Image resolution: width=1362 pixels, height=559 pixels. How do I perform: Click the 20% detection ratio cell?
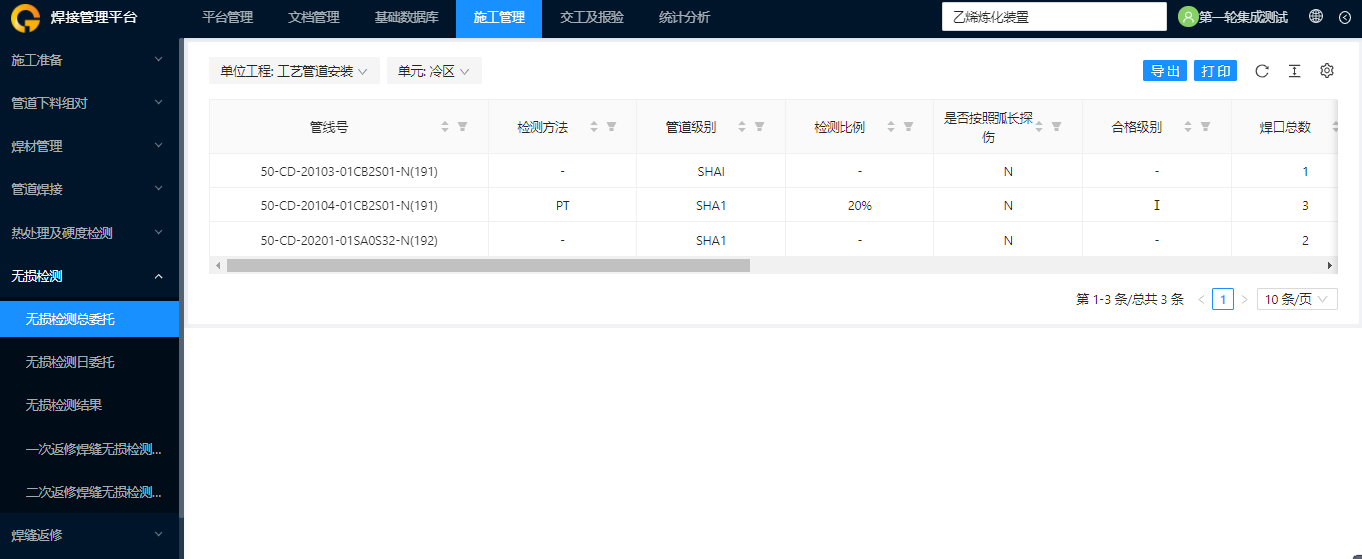pos(860,205)
